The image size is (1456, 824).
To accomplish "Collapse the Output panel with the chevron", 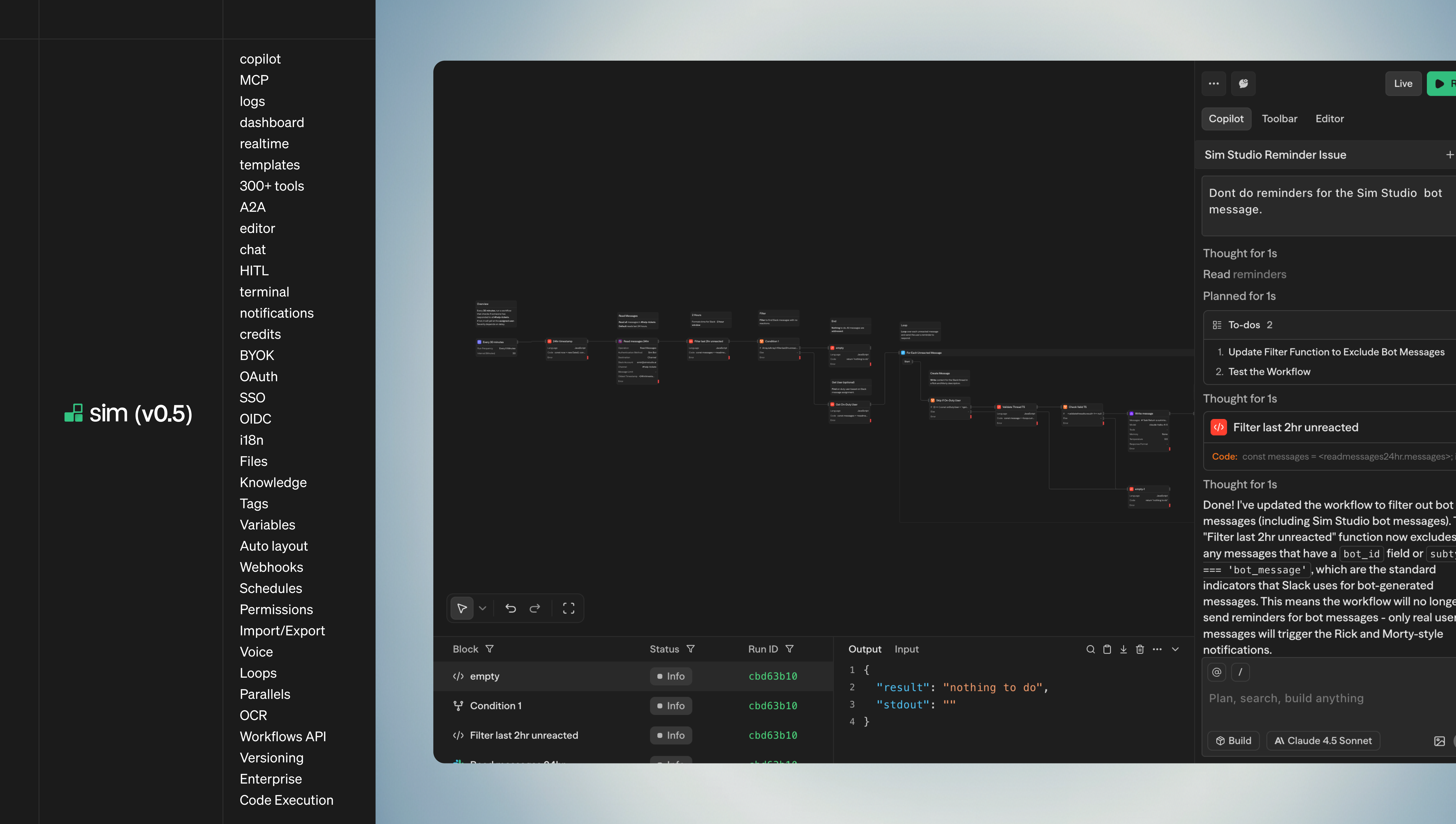I will [x=1175, y=649].
